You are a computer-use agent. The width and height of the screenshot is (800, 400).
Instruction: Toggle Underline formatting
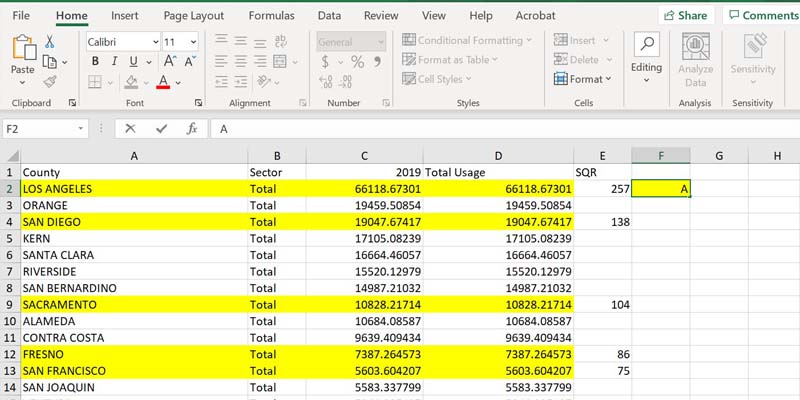click(x=133, y=62)
